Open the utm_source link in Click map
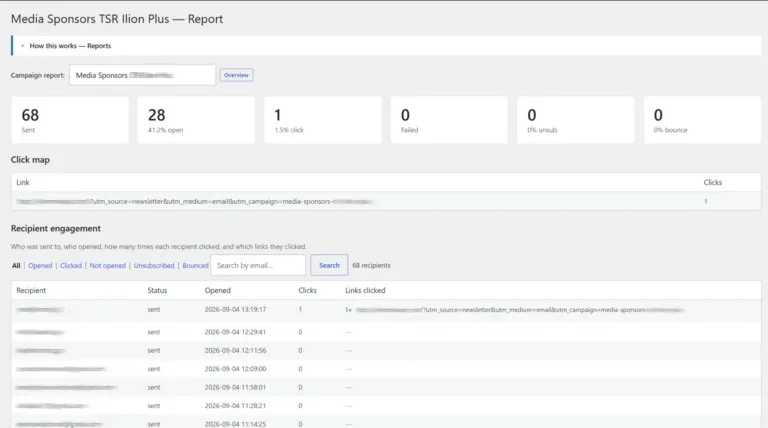Viewport: 768px width, 428px height. (x=194, y=201)
